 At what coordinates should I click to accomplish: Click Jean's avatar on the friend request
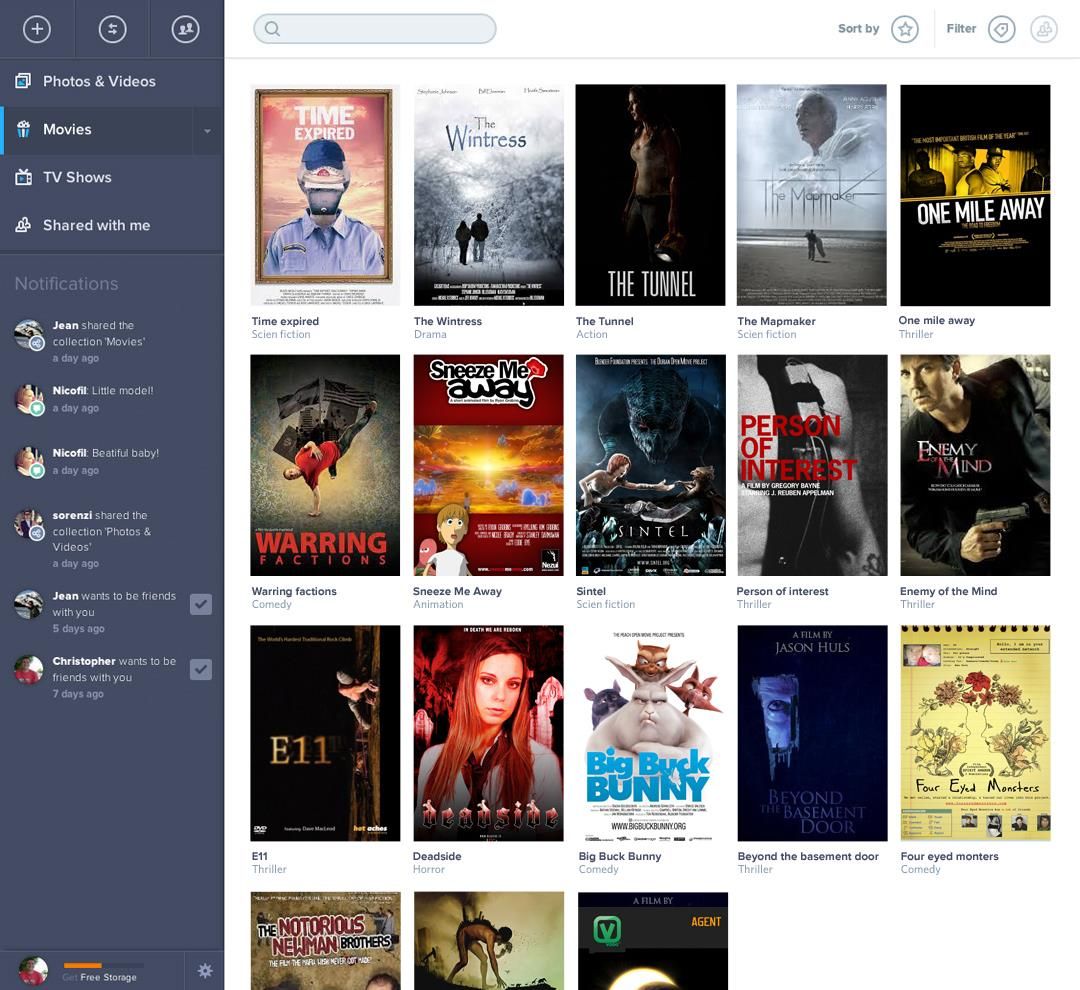(29, 604)
